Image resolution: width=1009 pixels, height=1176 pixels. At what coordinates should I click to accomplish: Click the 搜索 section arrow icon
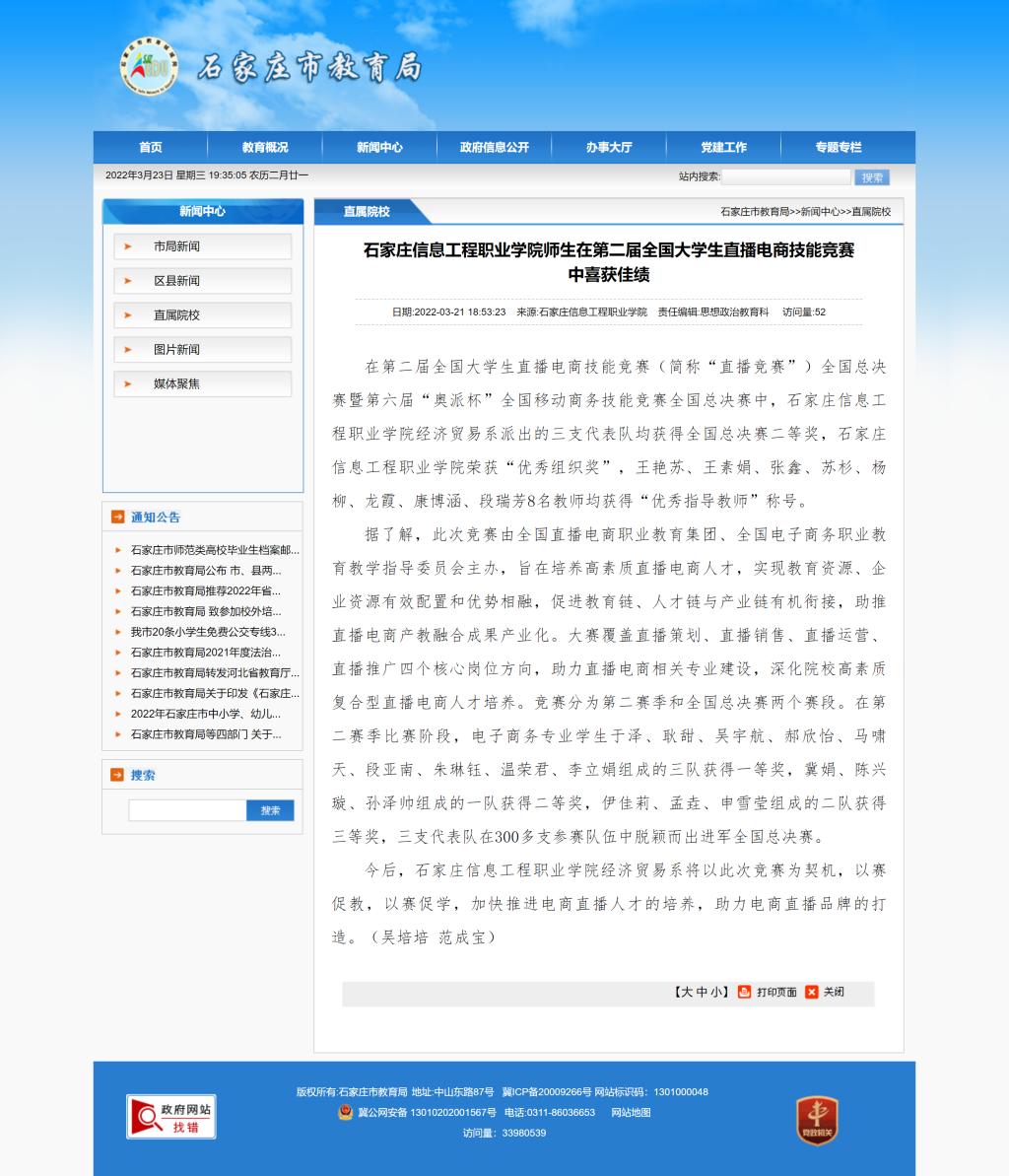pos(118,775)
